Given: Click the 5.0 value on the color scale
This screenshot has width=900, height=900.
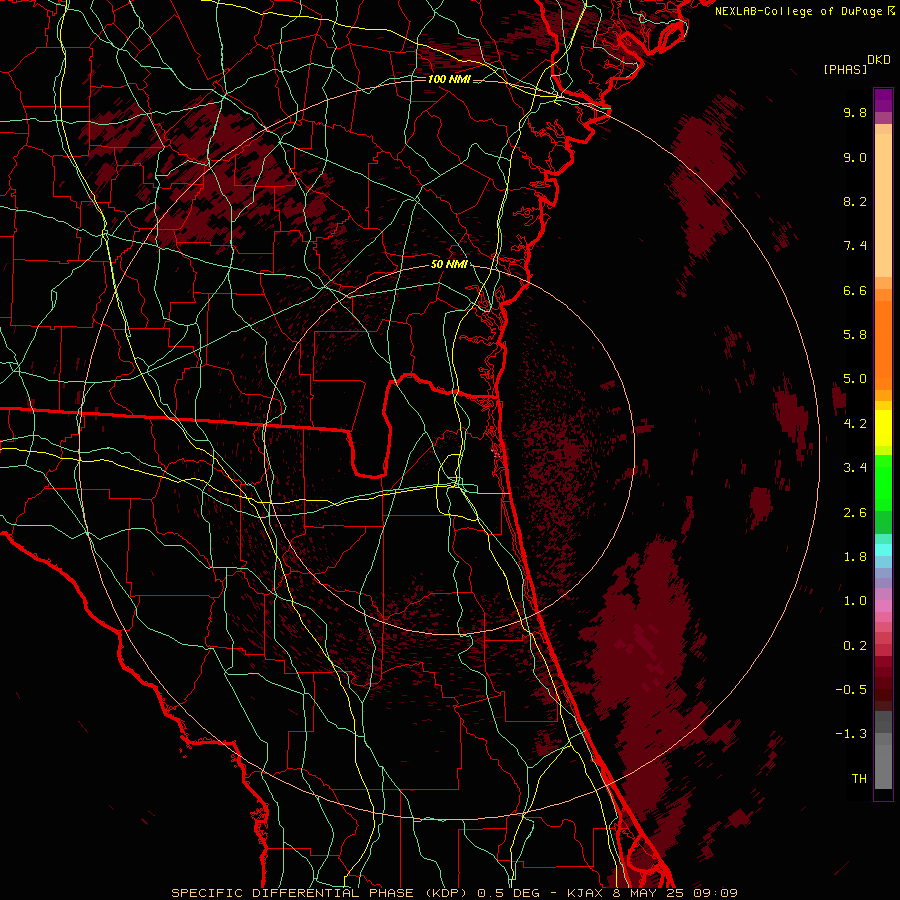Looking at the screenshot, I should coord(855,379).
